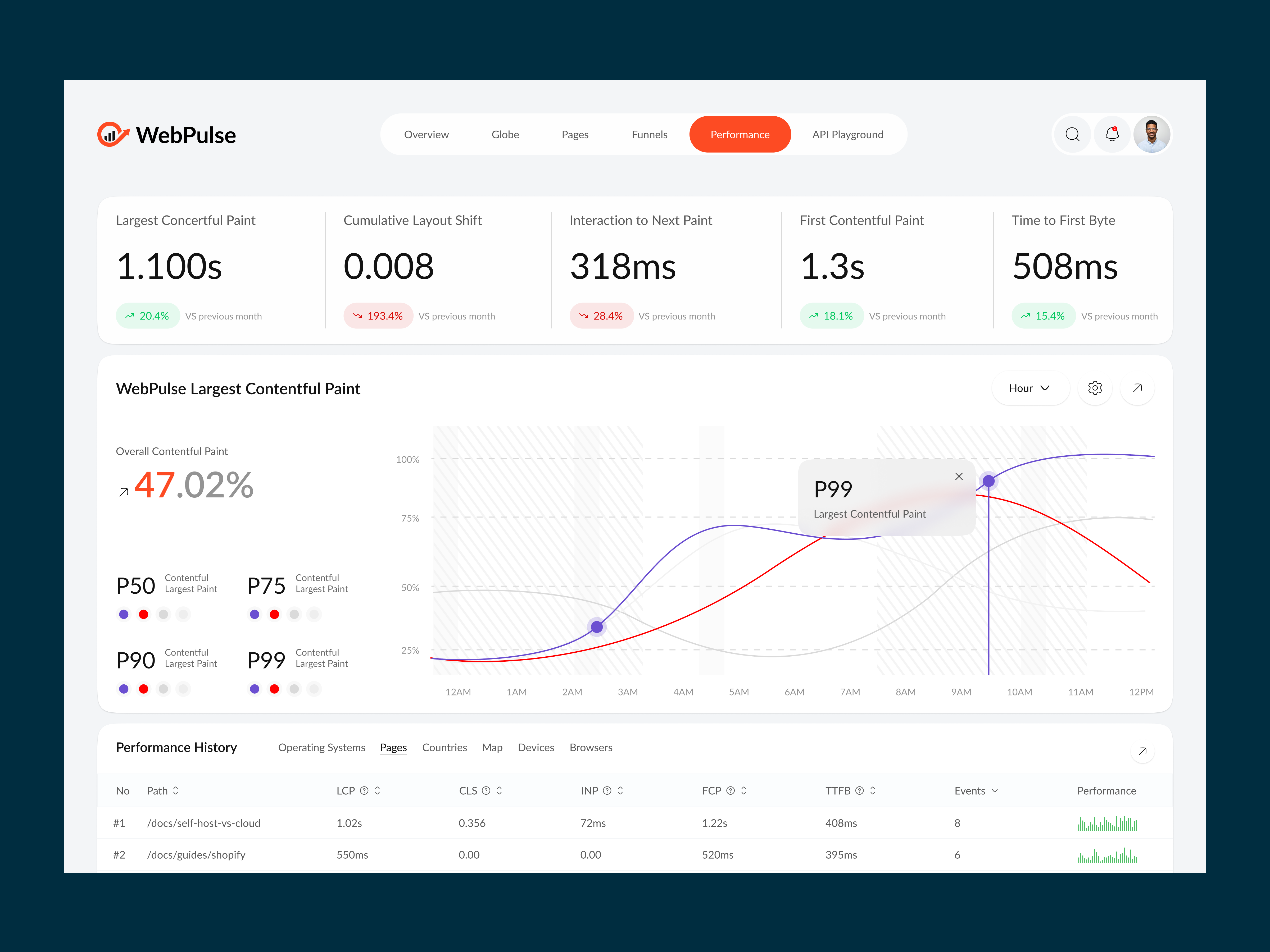
Task: Close the P99 tooltip popup
Action: (x=959, y=476)
